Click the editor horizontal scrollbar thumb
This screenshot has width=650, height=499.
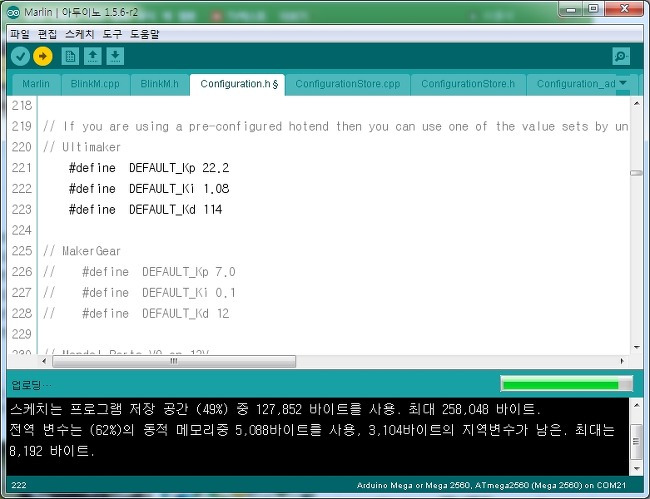pos(174,361)
